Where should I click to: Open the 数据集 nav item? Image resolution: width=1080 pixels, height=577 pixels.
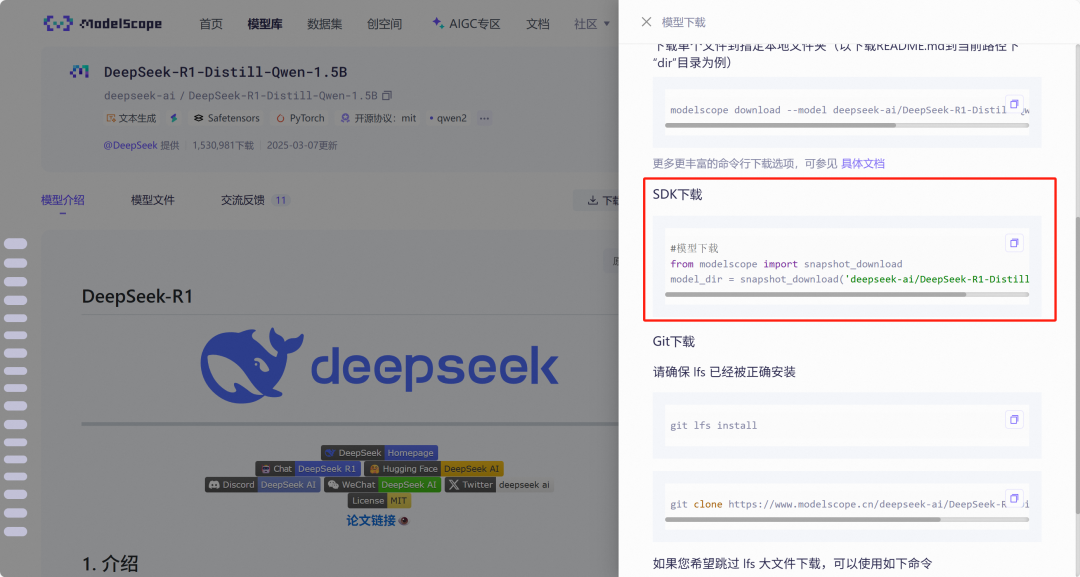click(x=324, y=24)
